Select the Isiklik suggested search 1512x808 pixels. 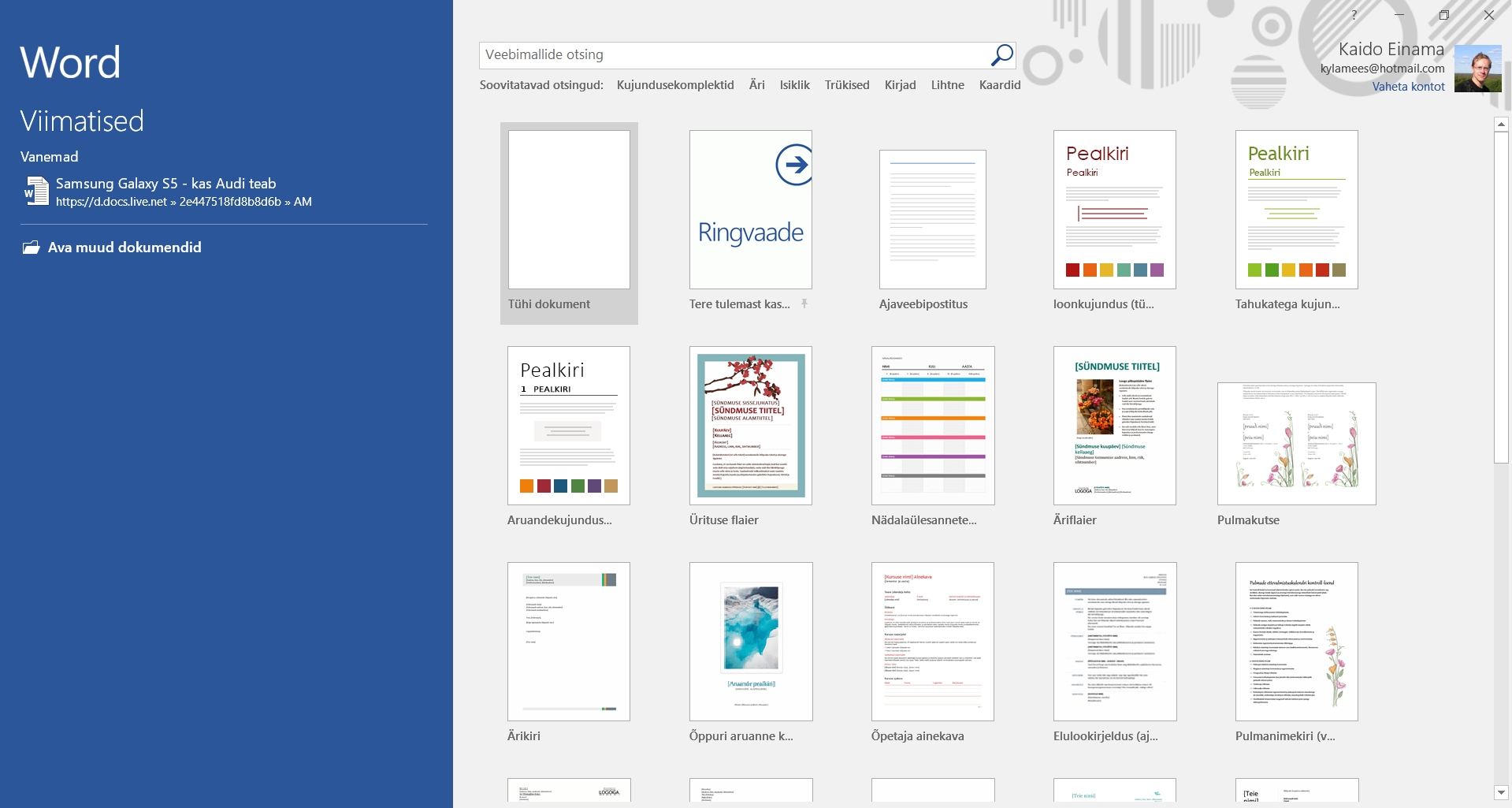pos(794,85)
